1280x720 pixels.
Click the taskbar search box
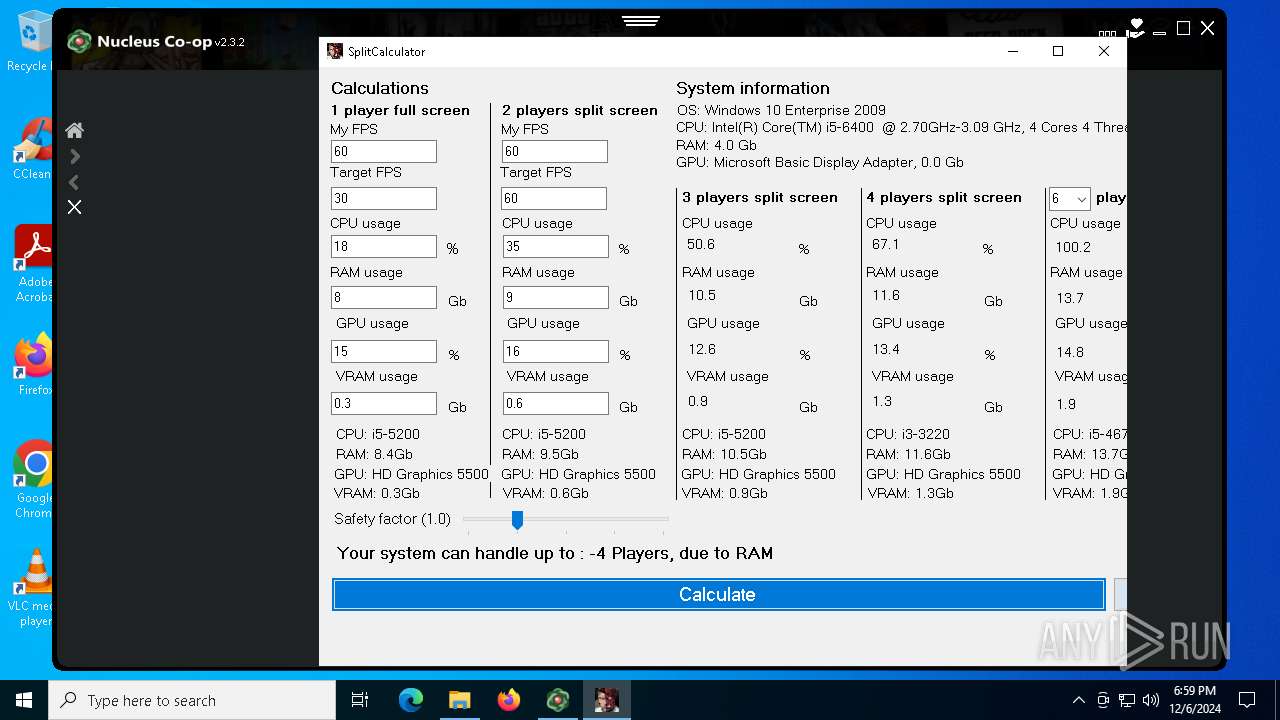pos(192,700)
